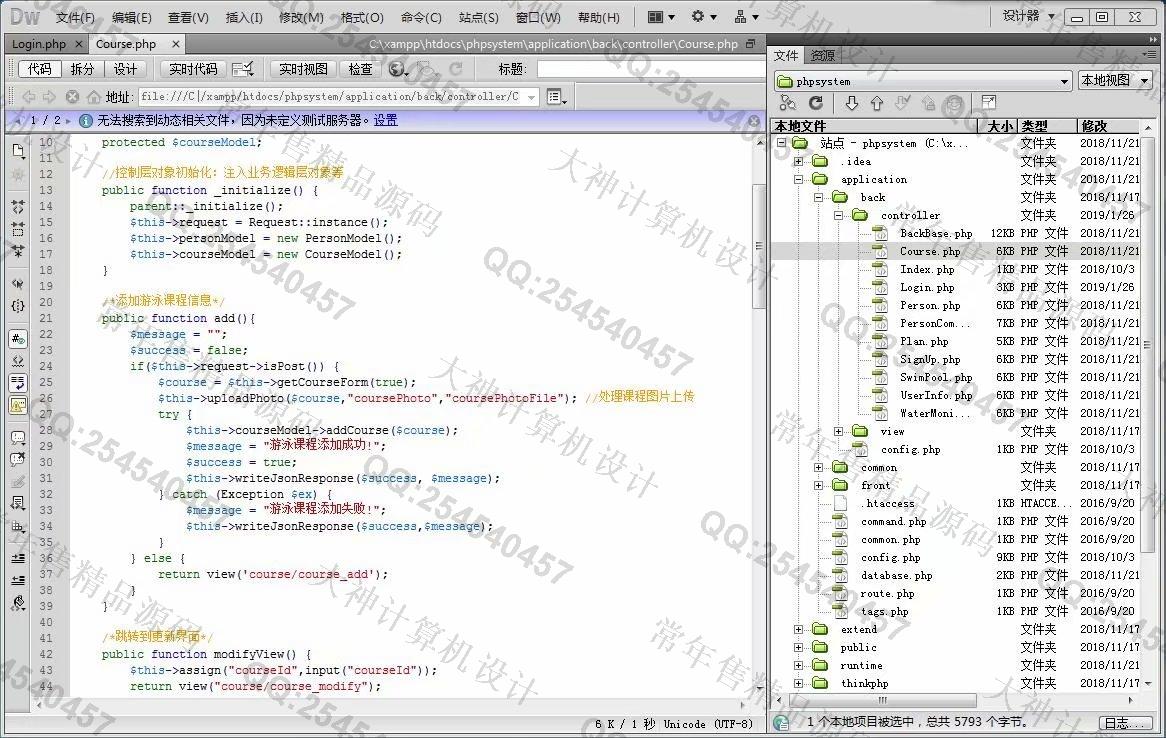1166x738 pixels.
Task: Expand the thinkphp folder
Action: click(798, 684)
